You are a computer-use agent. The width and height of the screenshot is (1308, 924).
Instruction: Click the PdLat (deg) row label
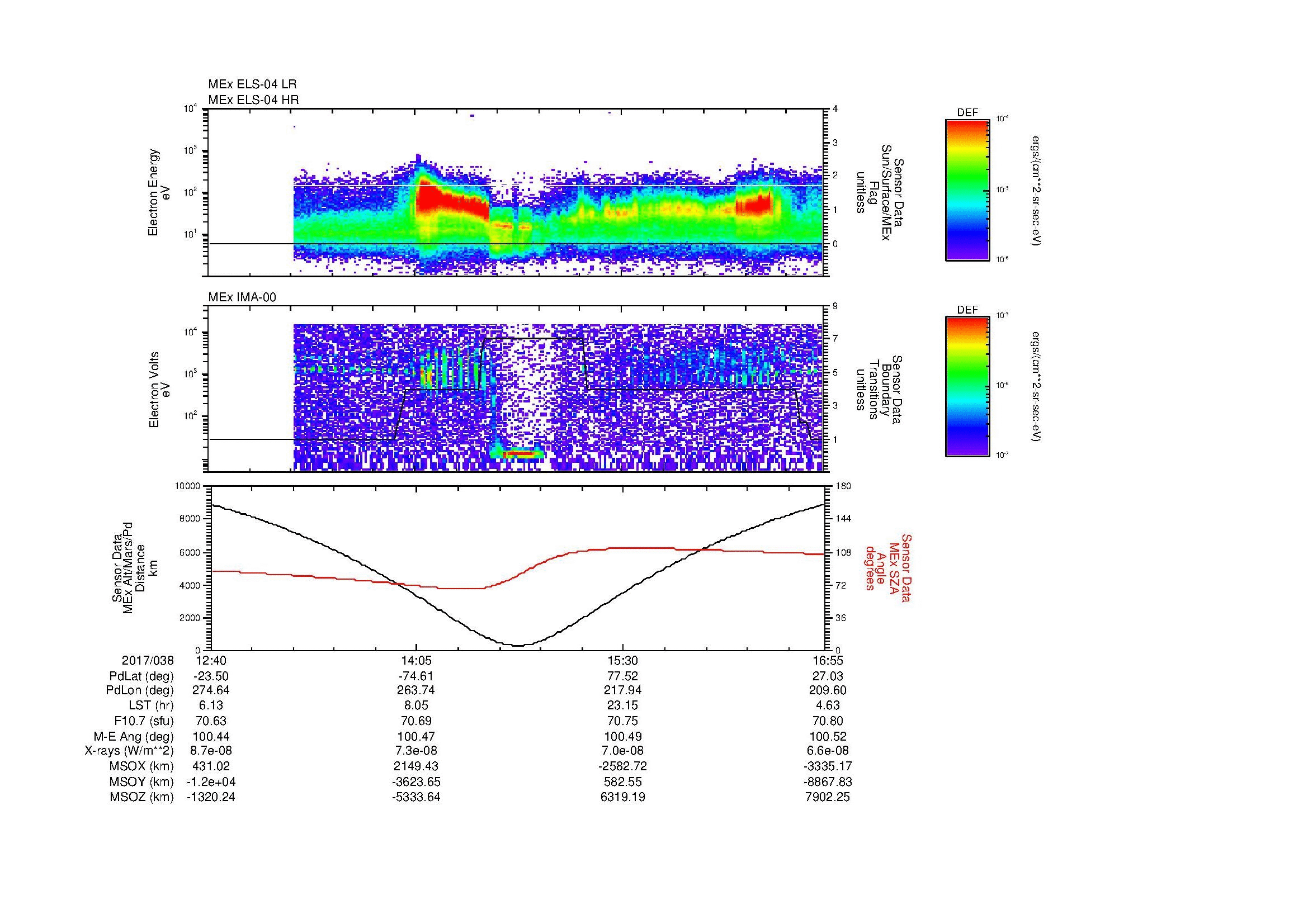141,676
